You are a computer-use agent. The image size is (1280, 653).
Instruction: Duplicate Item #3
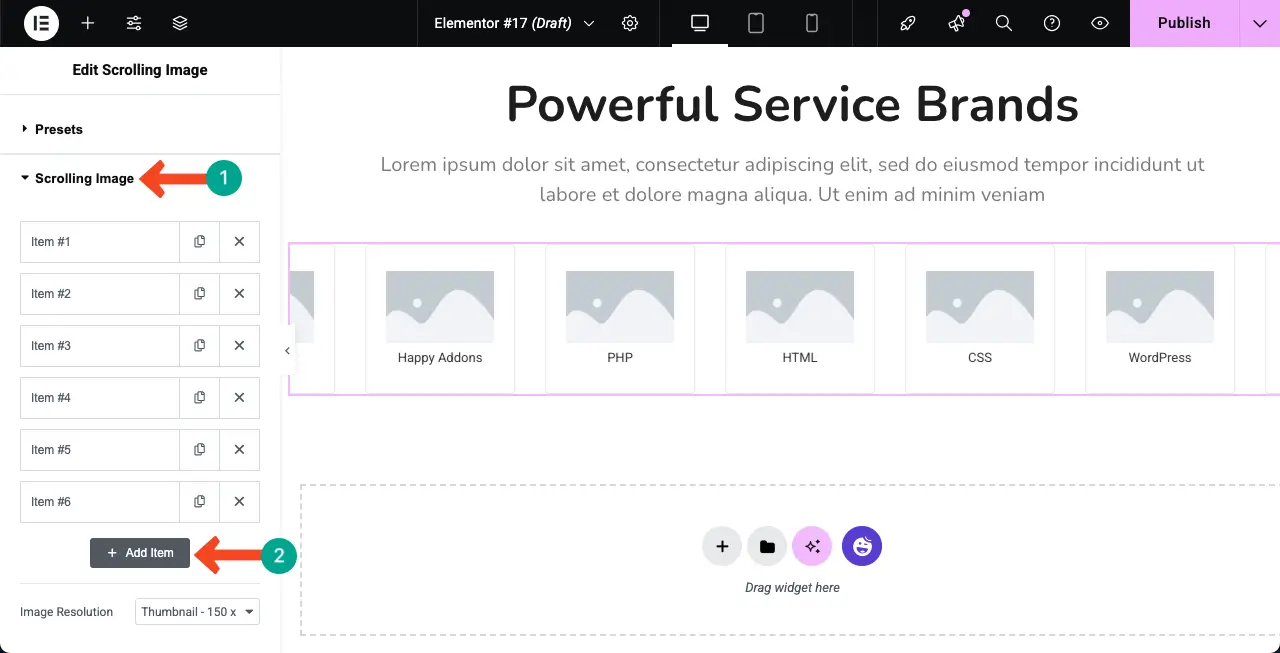[200, 346]
